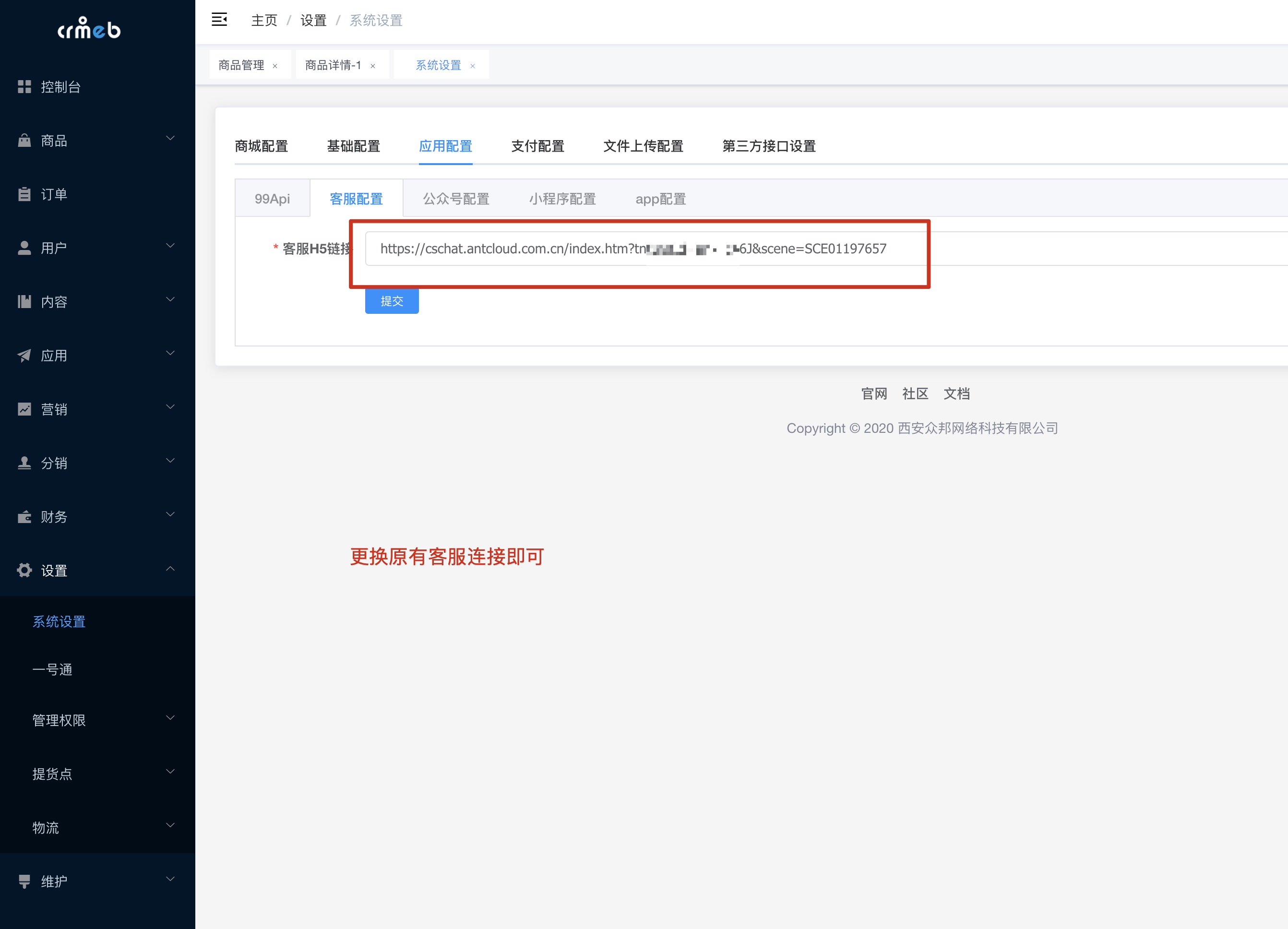Open 订单 management via sidebar icon
The height and width of the screenshot is (929, 1288).
pyautogui.click(x=24, y=194)
